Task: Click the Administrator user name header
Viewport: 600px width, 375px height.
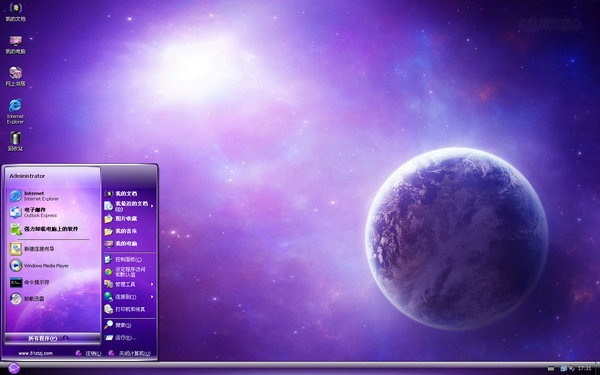Action: click(27, 176)
